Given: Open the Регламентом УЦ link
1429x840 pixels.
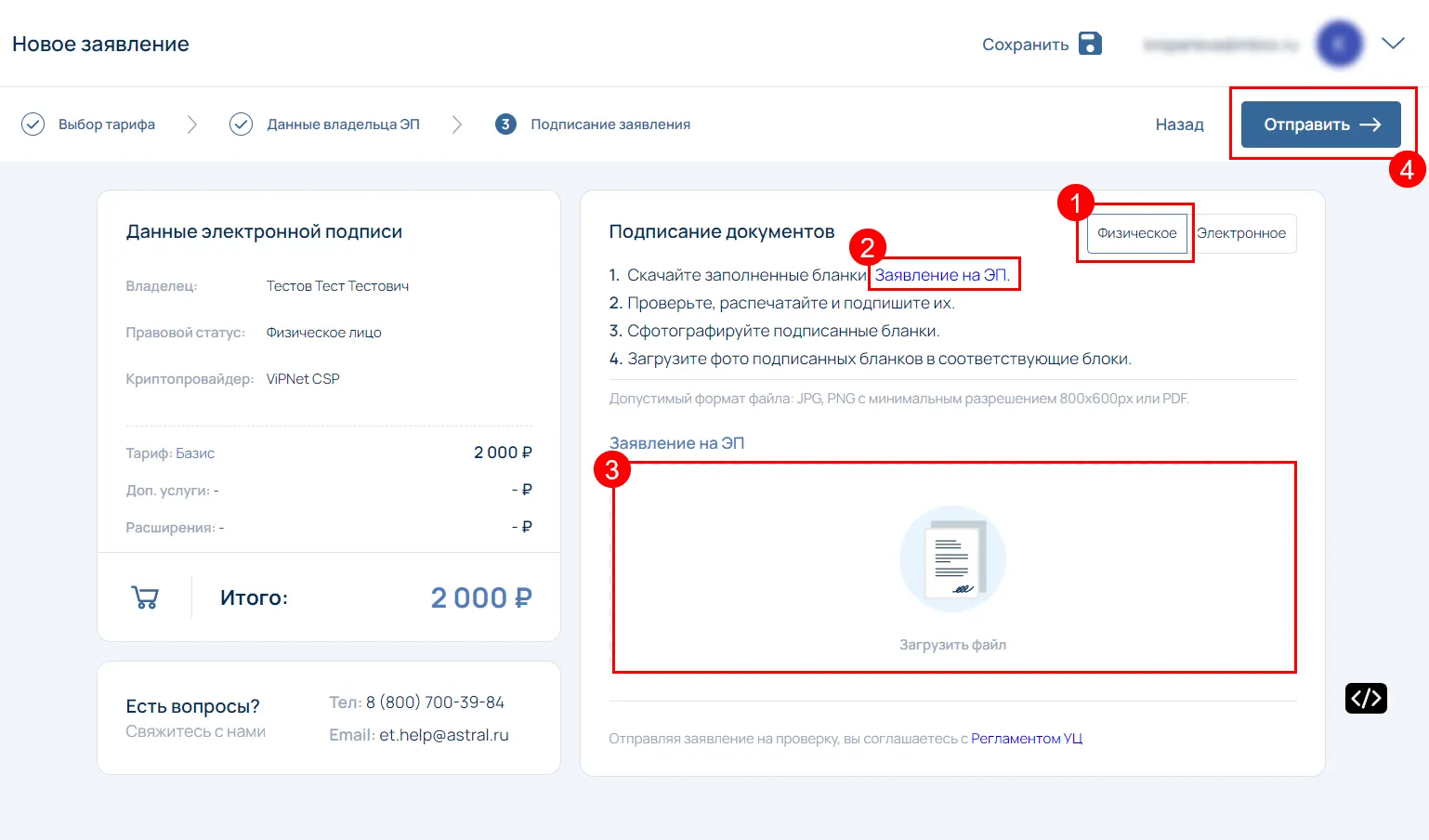Looking at the screenshot, I should (1027, 739).
